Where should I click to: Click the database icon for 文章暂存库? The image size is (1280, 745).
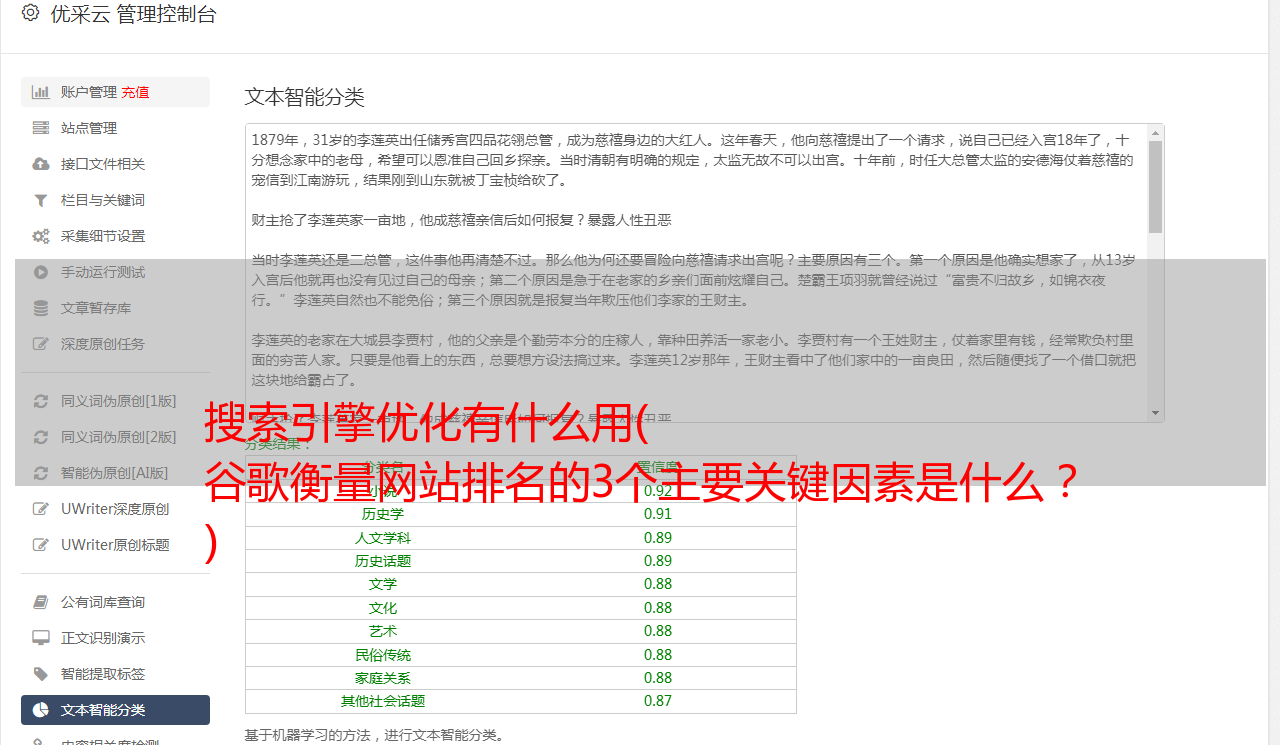[41, 308]
